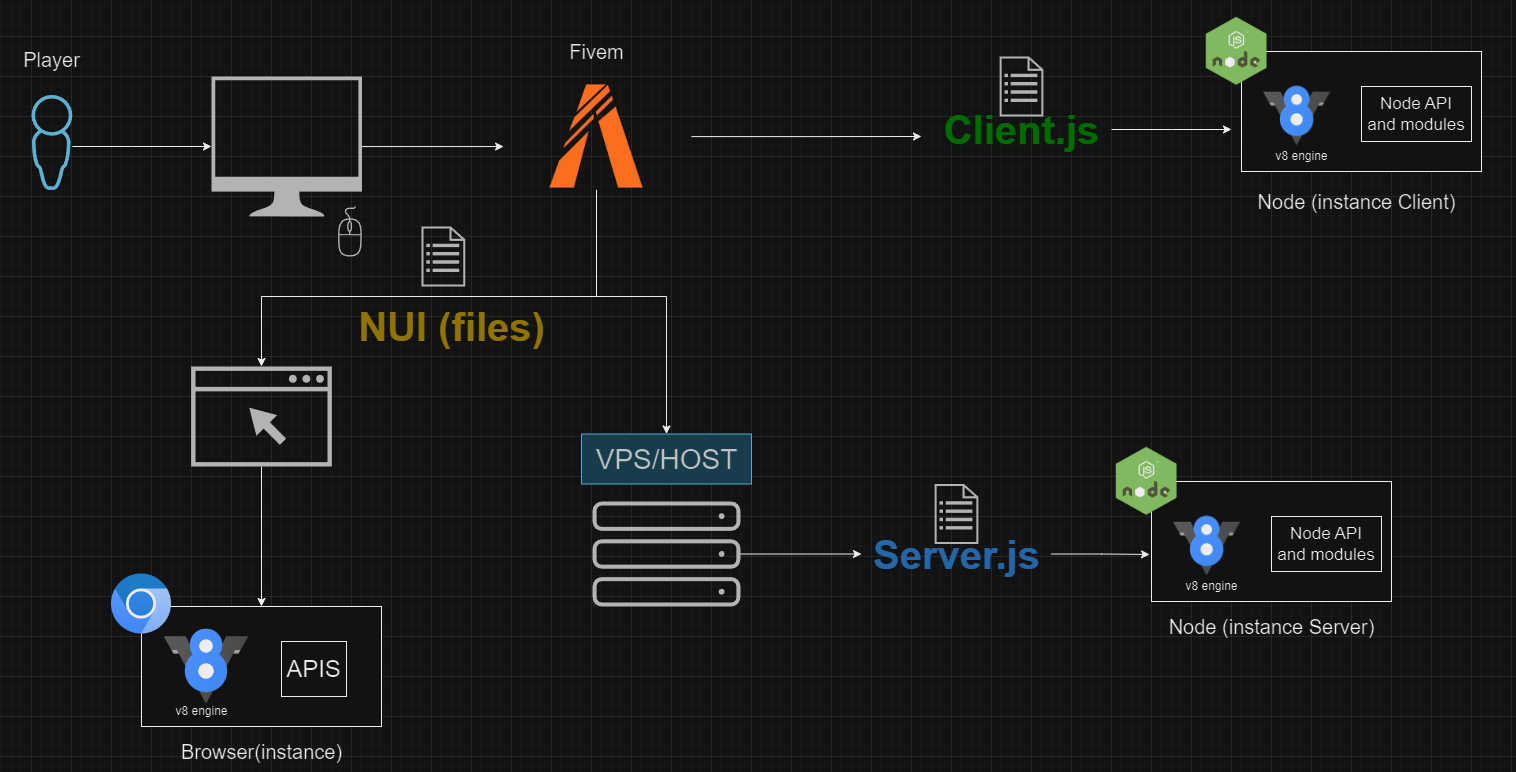Select the document icon above NUI (files)
Image resolution: width=1516 pixels, height=772 pixels.
click(442, 257)
